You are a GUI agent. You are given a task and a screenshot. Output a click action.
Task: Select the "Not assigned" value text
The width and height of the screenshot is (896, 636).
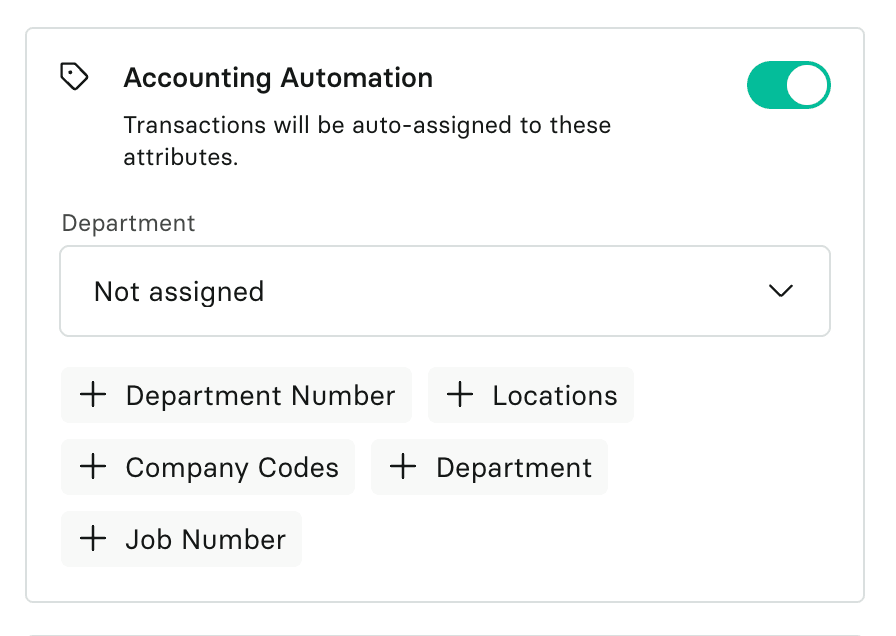[179, 292]
